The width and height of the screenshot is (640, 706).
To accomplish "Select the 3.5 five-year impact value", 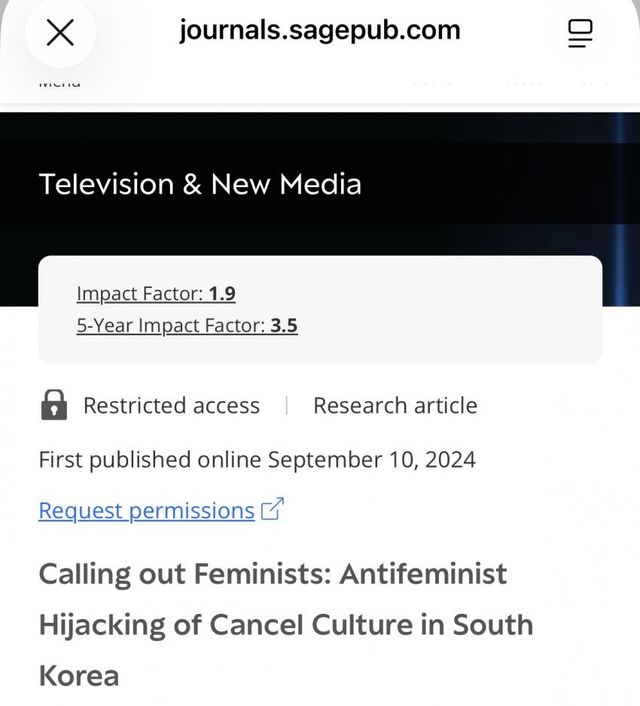I will [x=284, y=325].
